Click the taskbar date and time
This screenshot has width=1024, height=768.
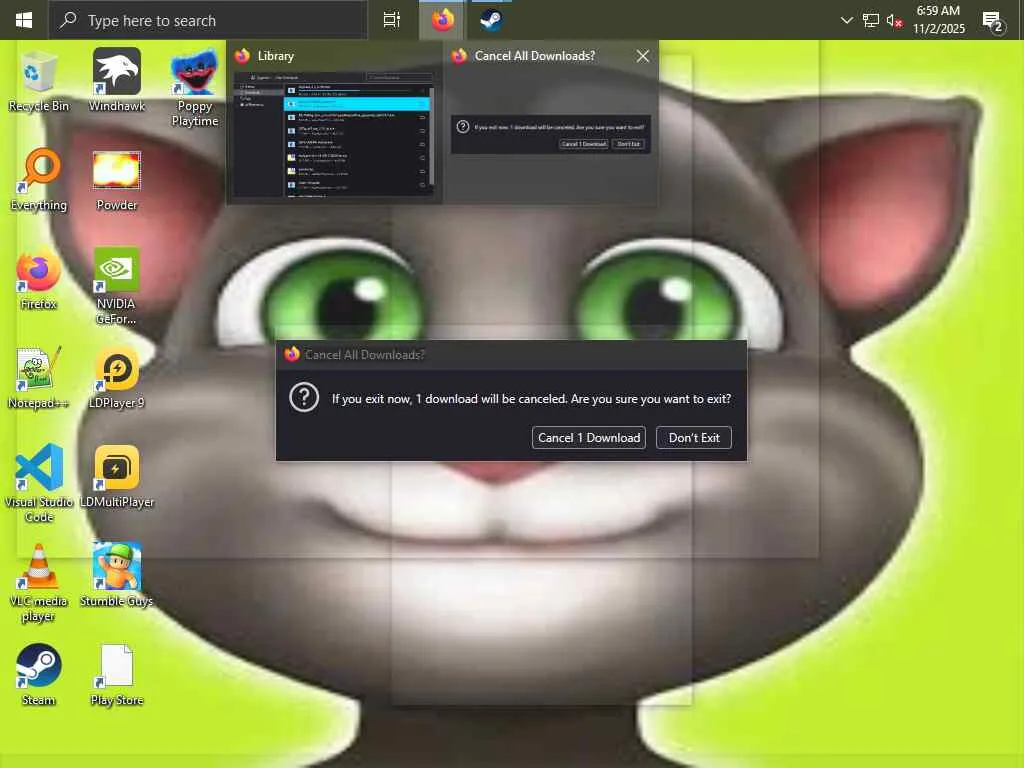pos(938,20)
